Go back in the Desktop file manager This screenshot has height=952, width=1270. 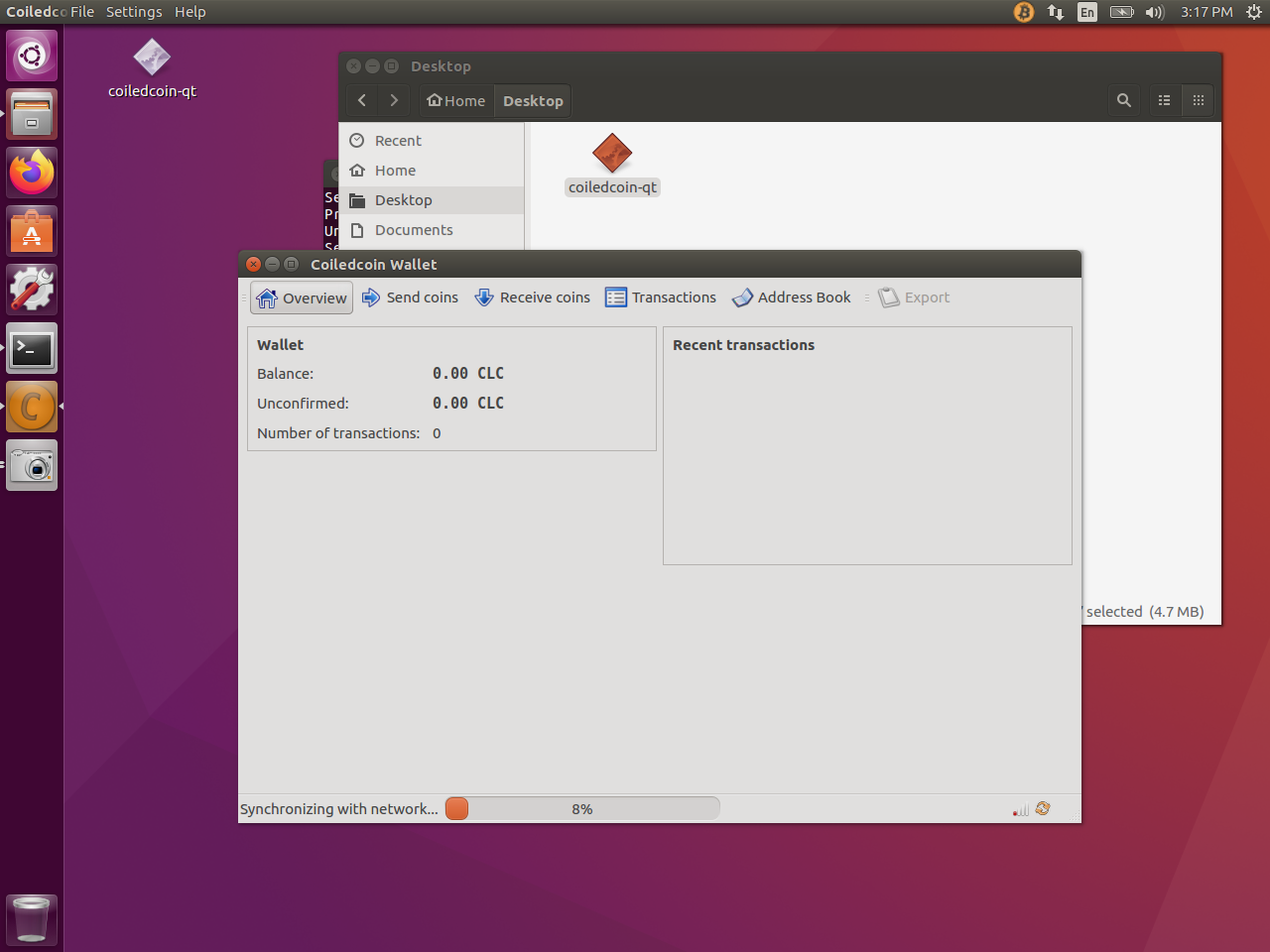point(362,100)
